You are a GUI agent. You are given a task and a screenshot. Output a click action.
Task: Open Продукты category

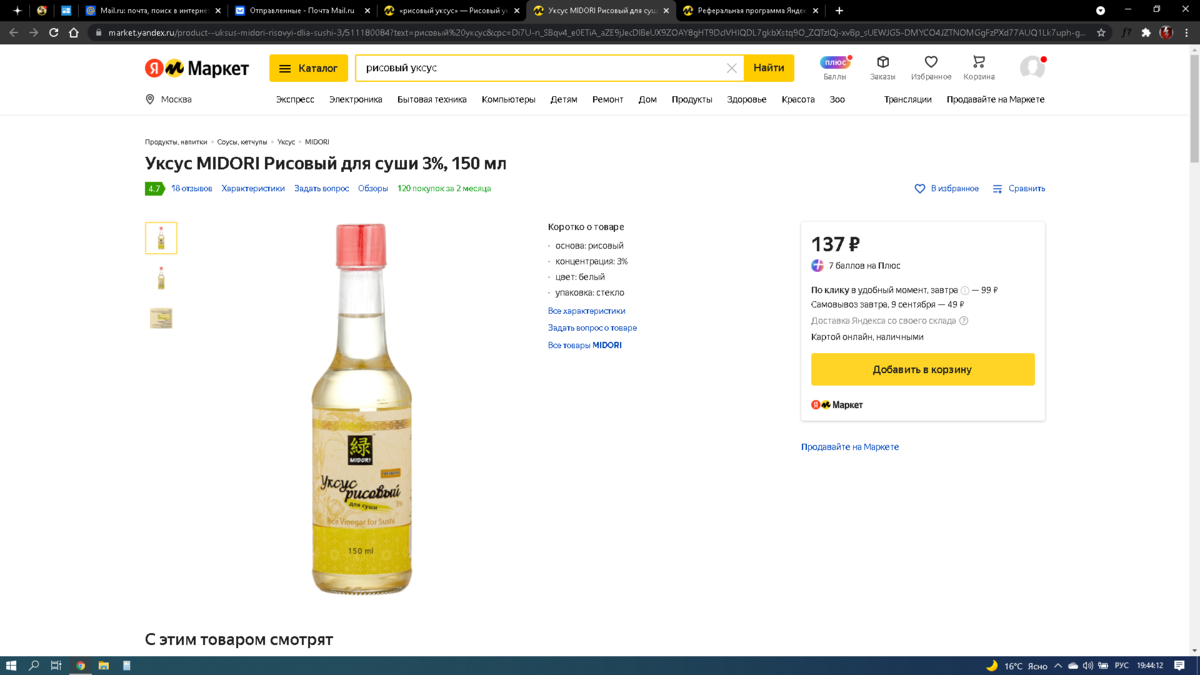pyautogui.click(x=692, y=99)
